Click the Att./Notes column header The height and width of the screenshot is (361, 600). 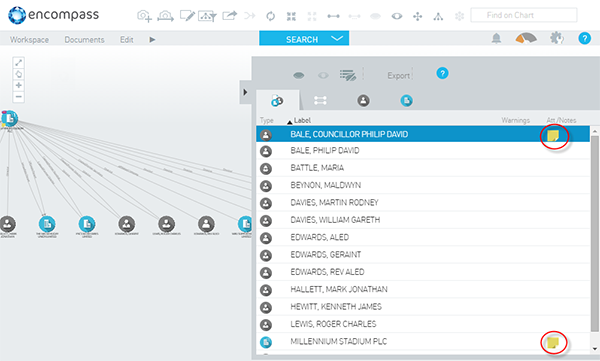(561, 120)
